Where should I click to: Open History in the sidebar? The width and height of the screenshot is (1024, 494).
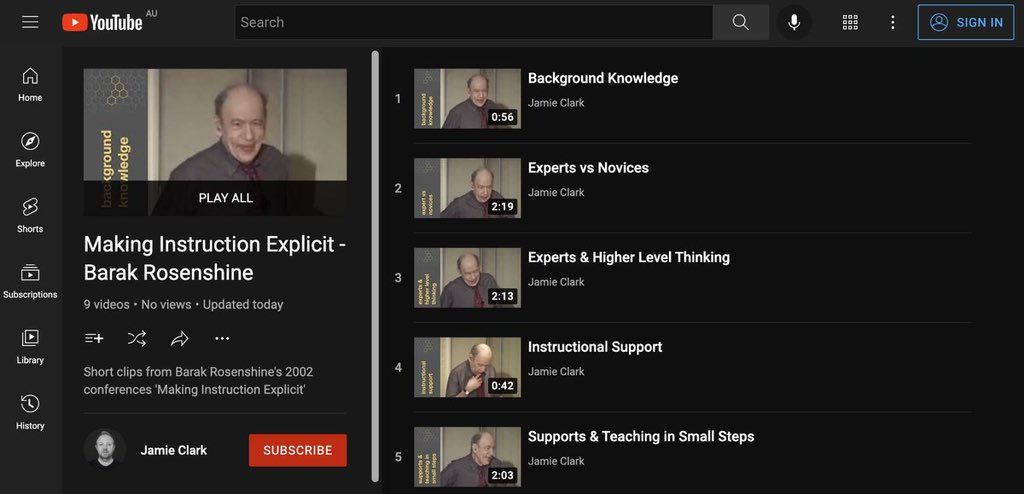tap(30, 412)
